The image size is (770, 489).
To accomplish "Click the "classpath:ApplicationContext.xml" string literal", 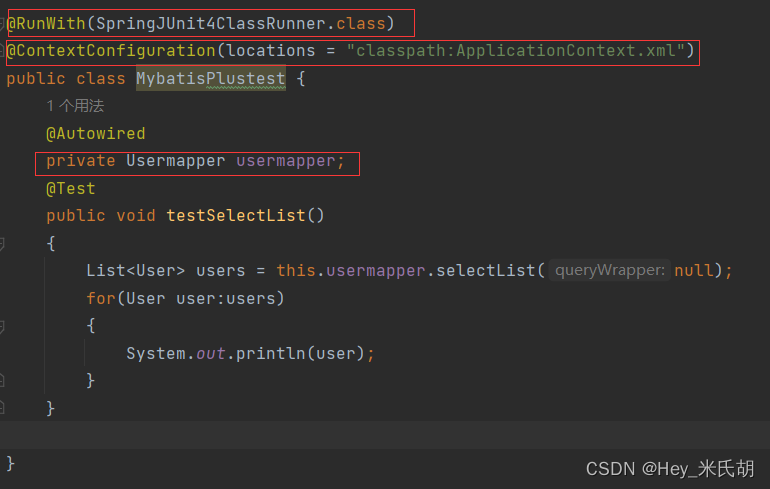I will pos(516,51).
